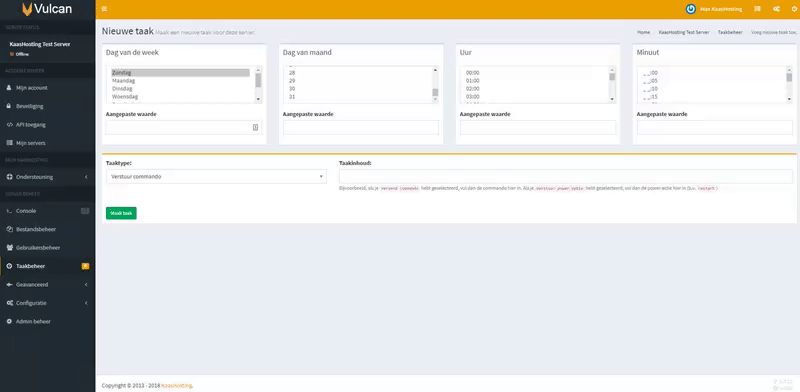Click the Taakbeheer orange count badge
This screenshot has height=392, width=800.
tap(85, 266)
